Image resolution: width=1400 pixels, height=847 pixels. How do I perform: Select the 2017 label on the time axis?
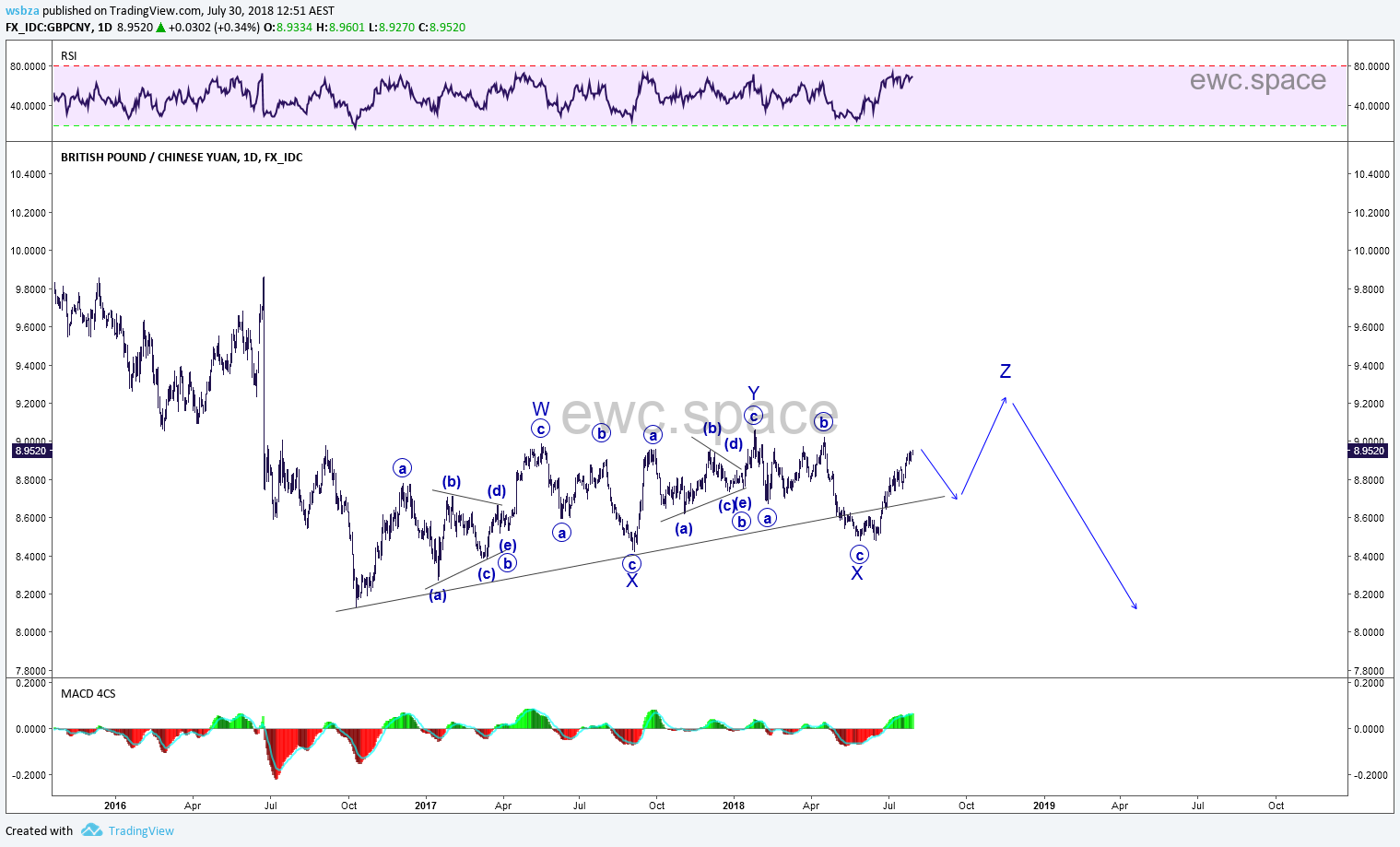425,806
